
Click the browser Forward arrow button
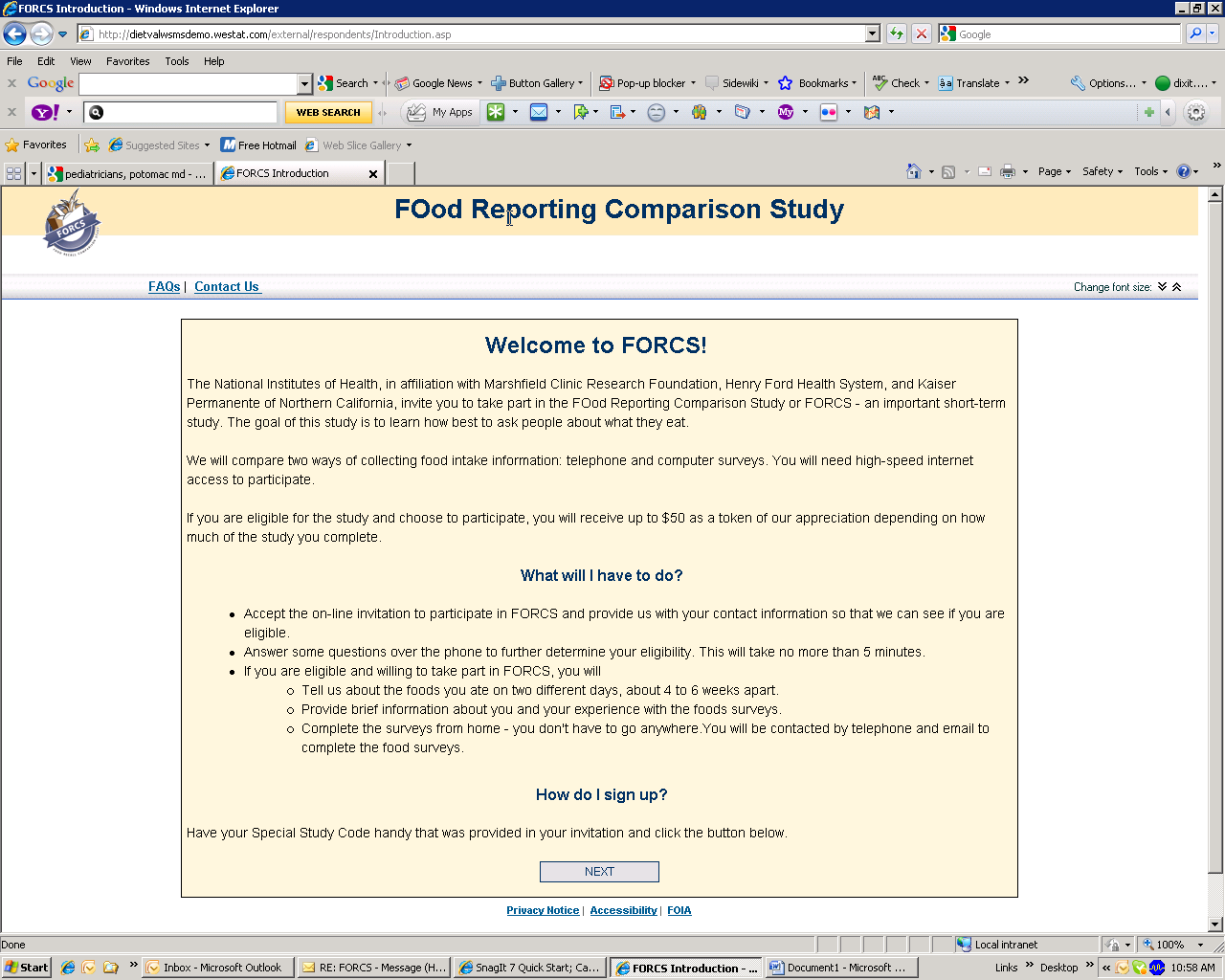(x=41, y=34)
